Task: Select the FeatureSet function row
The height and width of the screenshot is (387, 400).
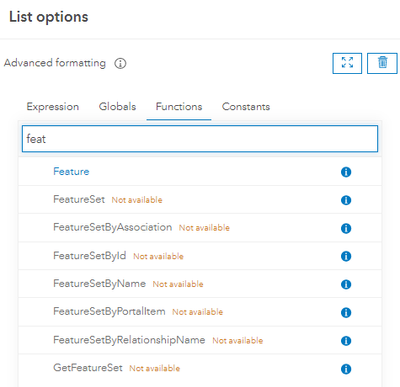Action: tap(200, 200)
